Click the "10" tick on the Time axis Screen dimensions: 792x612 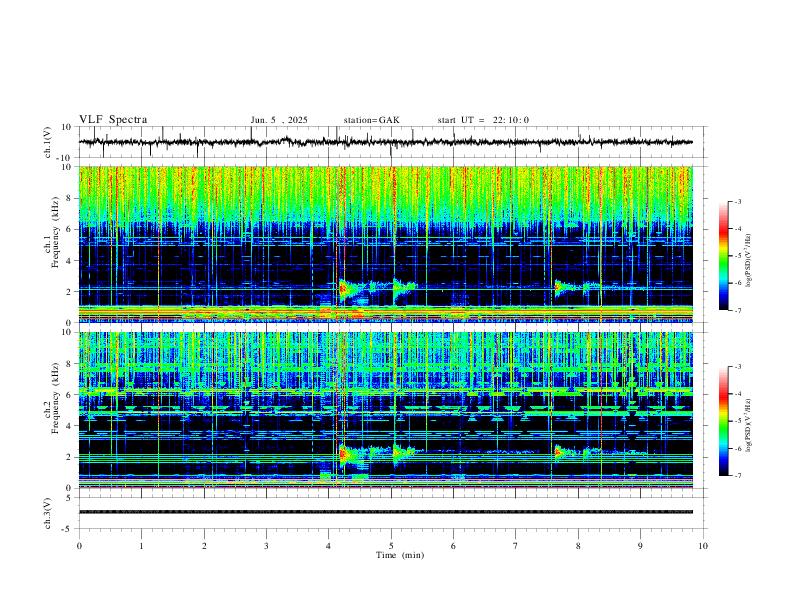[703, 546]
